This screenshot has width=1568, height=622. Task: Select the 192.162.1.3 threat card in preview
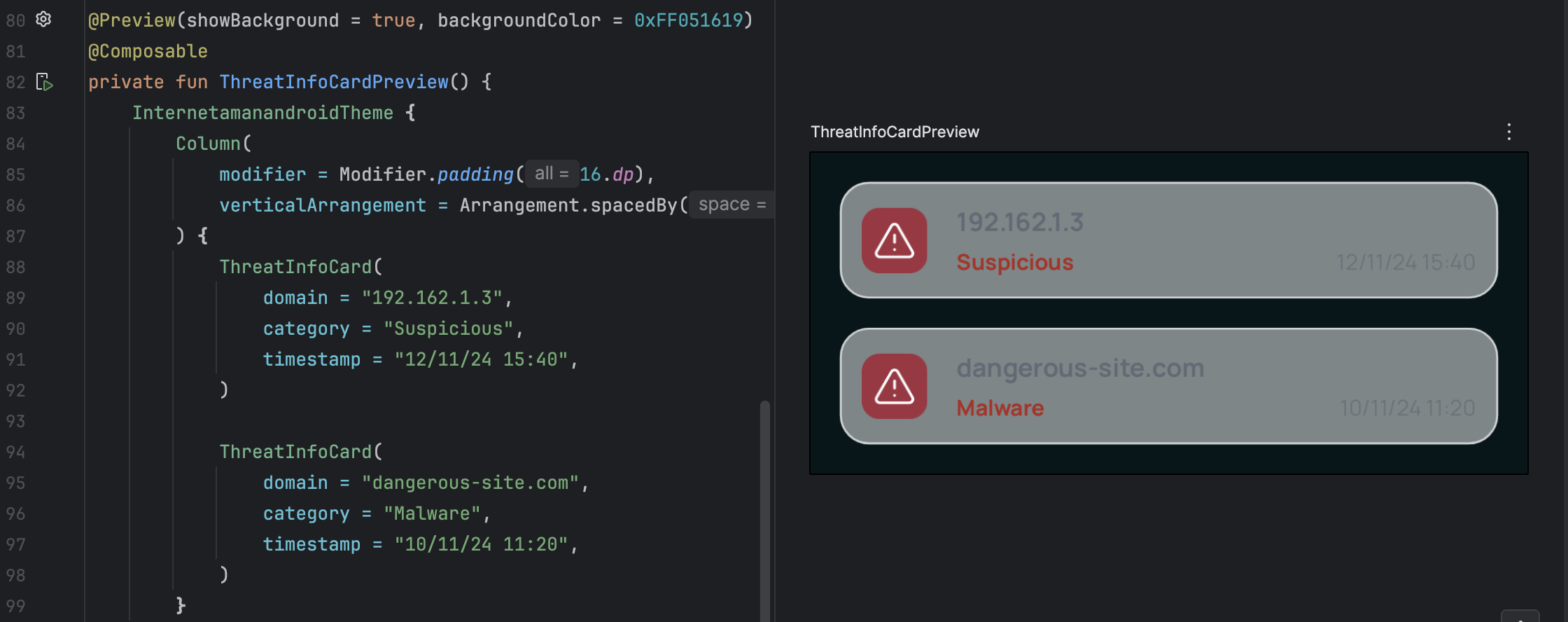click(x=1168, y=240)
